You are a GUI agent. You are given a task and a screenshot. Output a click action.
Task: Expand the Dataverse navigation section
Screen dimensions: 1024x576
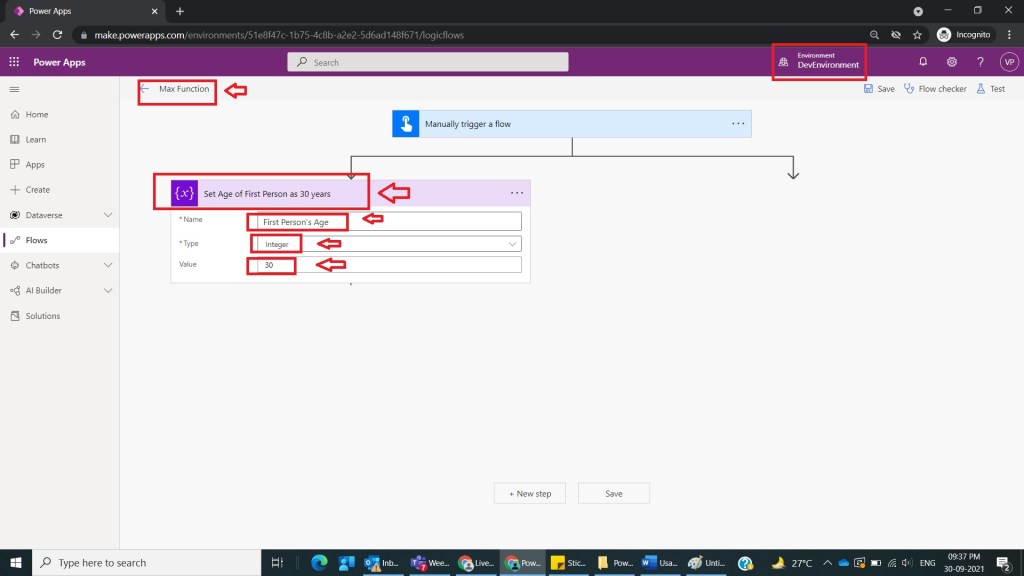pos(108,215)
